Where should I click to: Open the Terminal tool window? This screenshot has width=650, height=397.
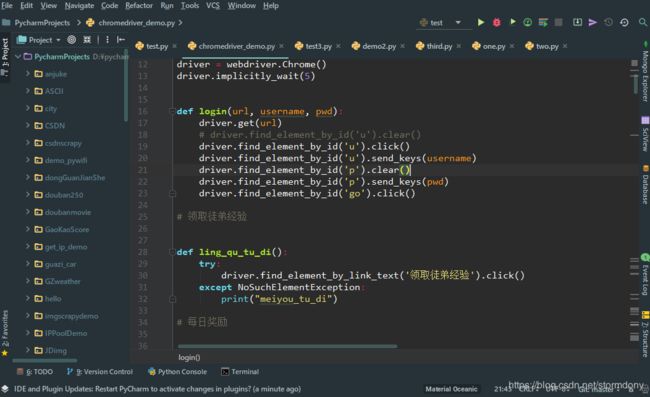click(240, 372)
